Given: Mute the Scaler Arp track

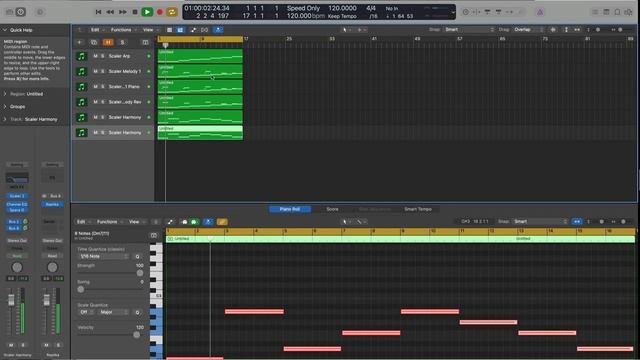Looking at the screenshot, I should coord(95,56).
